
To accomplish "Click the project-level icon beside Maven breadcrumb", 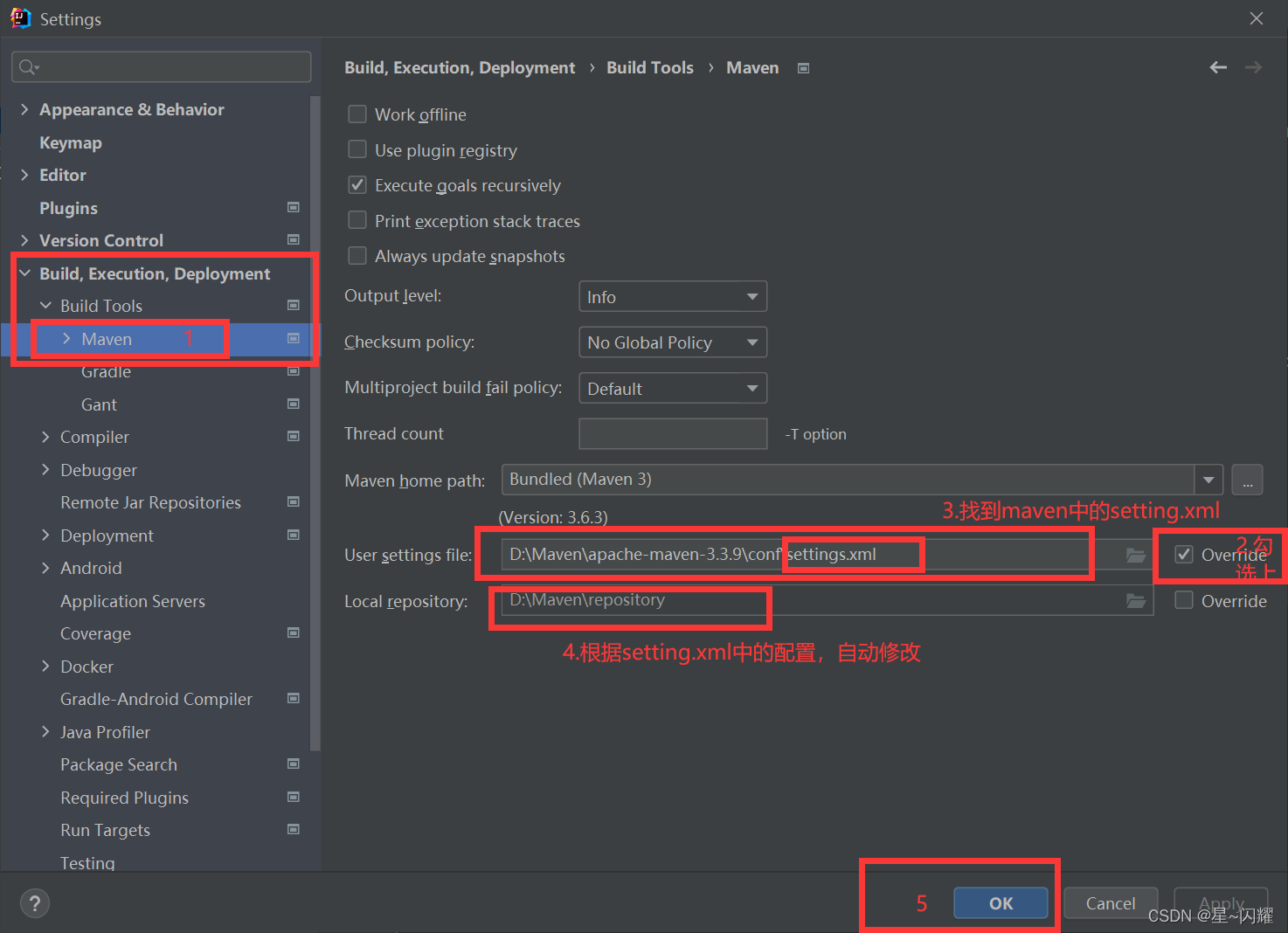I will pyautogui.click(x=804, y=68).
